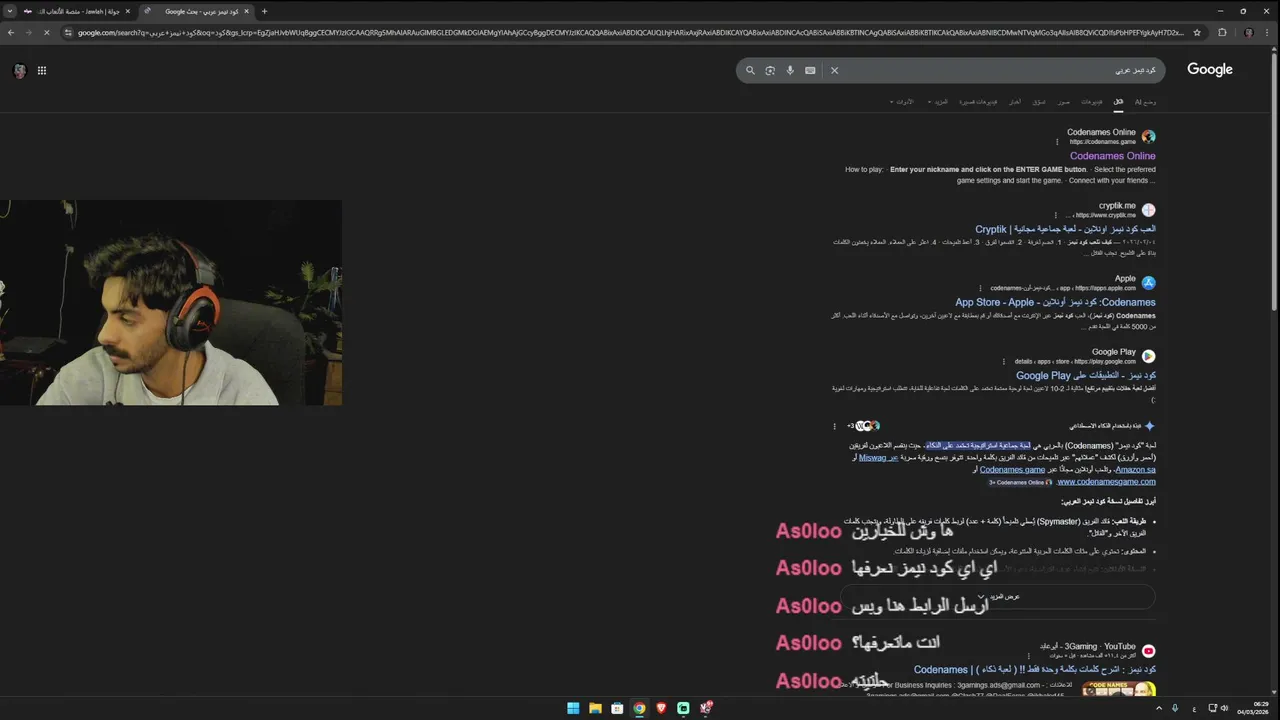Click the Google Play favicon

1148,356
